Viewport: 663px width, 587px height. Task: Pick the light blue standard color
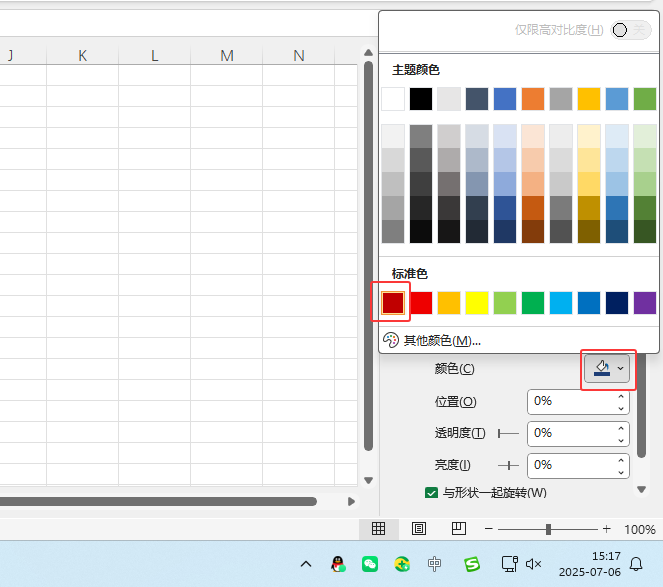click(561, 303)
